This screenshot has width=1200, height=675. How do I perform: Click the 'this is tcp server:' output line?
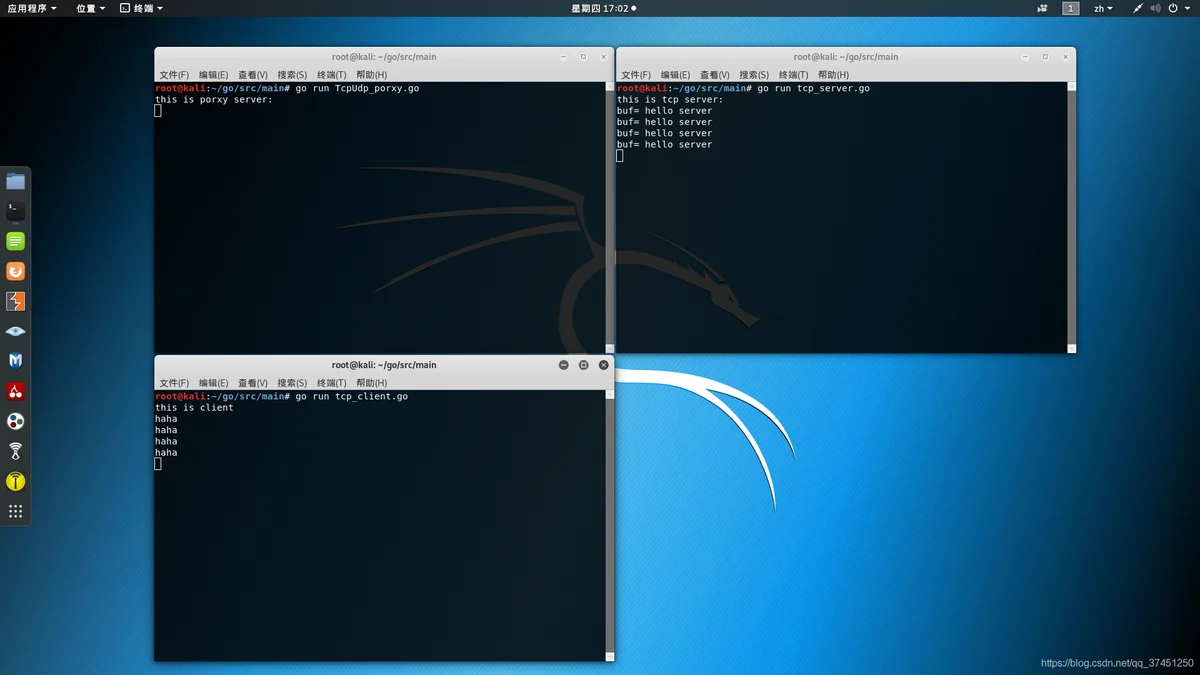tap(670, 100)
